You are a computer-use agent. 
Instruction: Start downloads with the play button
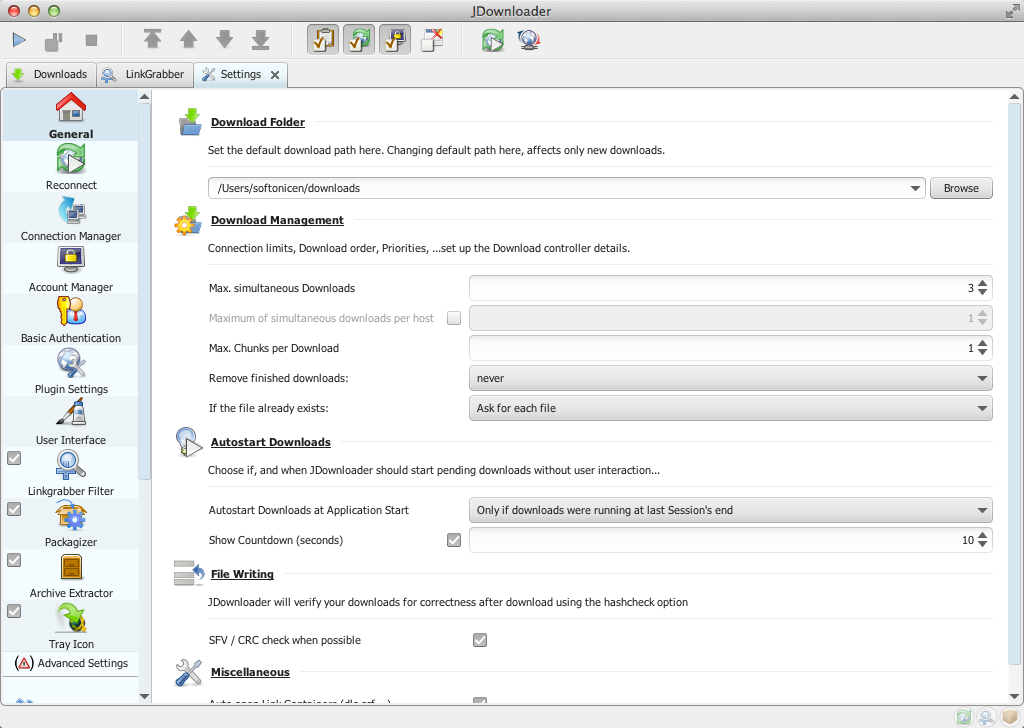[19, 40]
